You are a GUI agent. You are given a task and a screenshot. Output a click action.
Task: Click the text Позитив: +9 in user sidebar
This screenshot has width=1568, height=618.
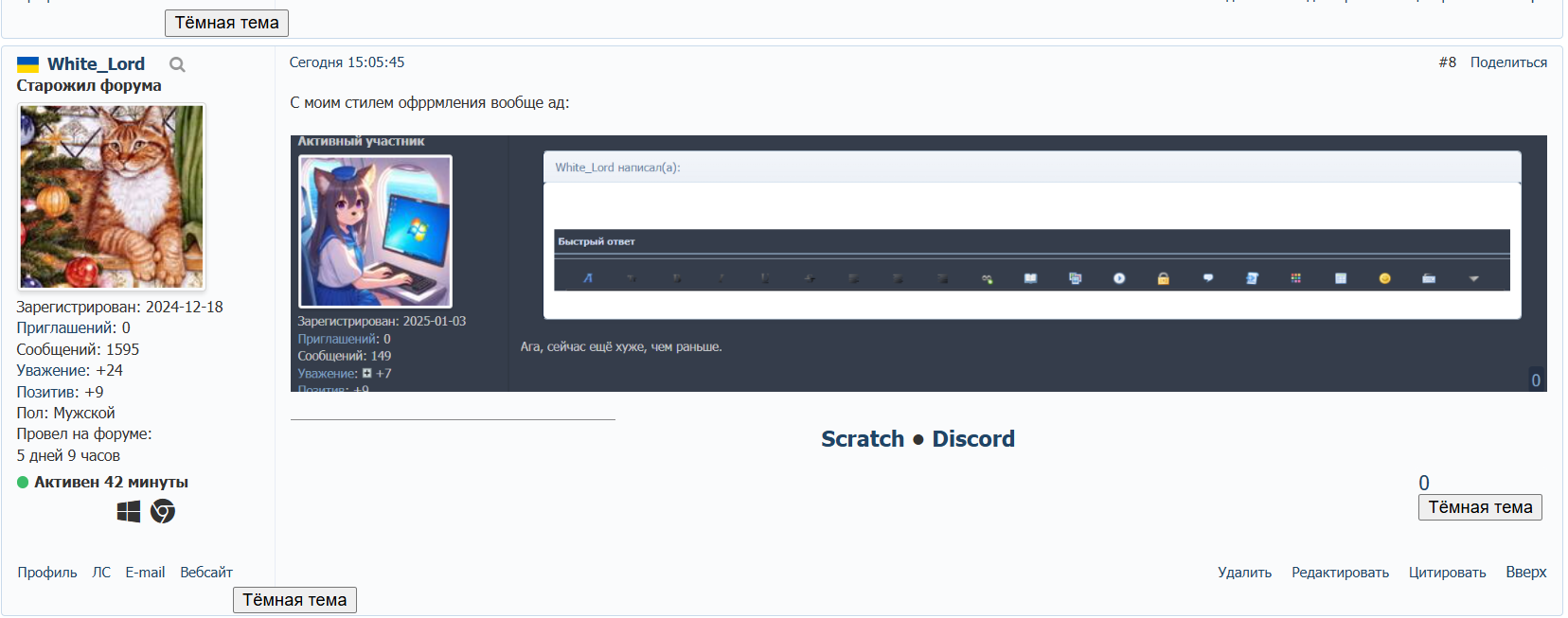(60, 392)
